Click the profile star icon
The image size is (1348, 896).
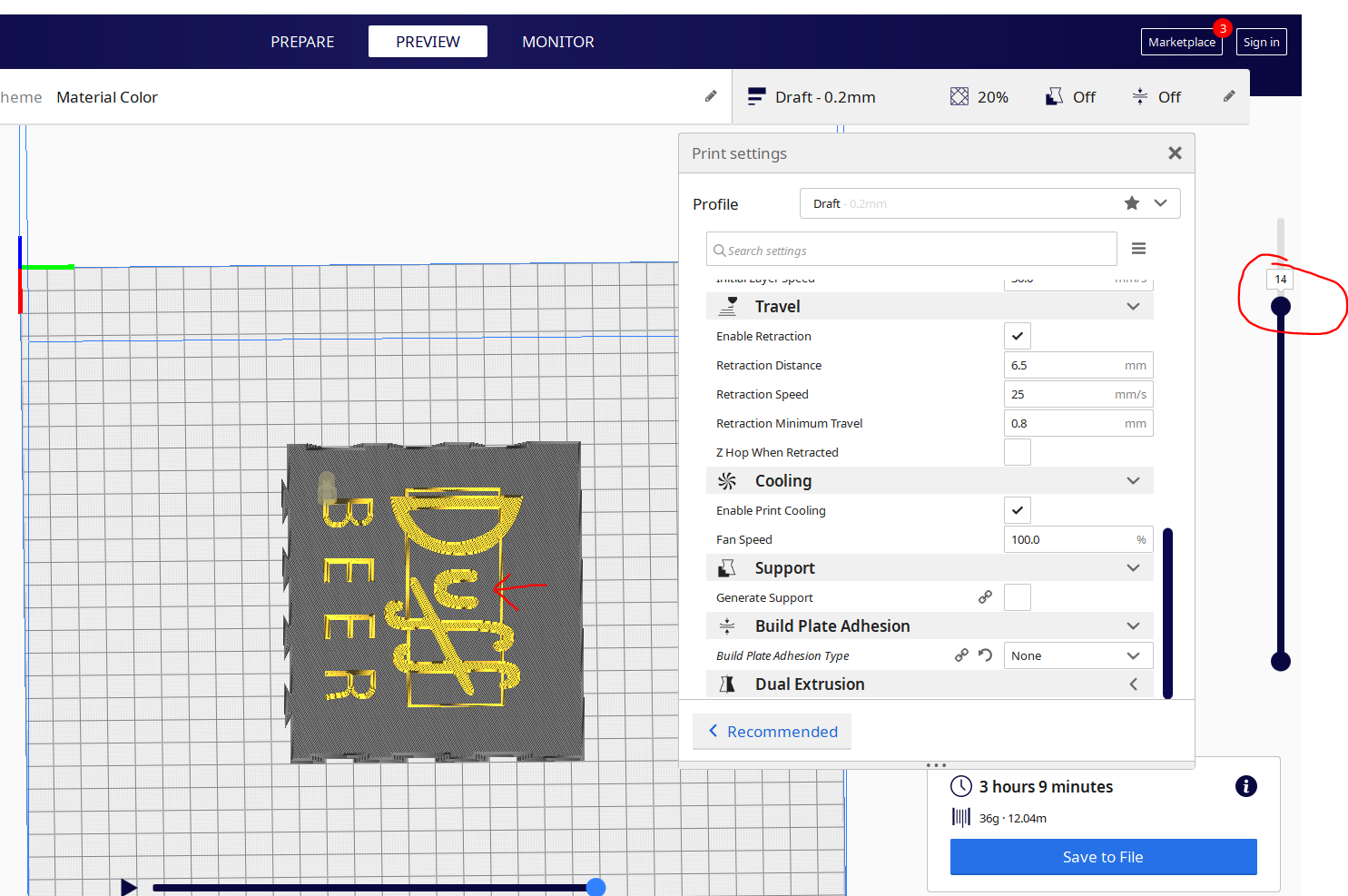(1132, 203)
